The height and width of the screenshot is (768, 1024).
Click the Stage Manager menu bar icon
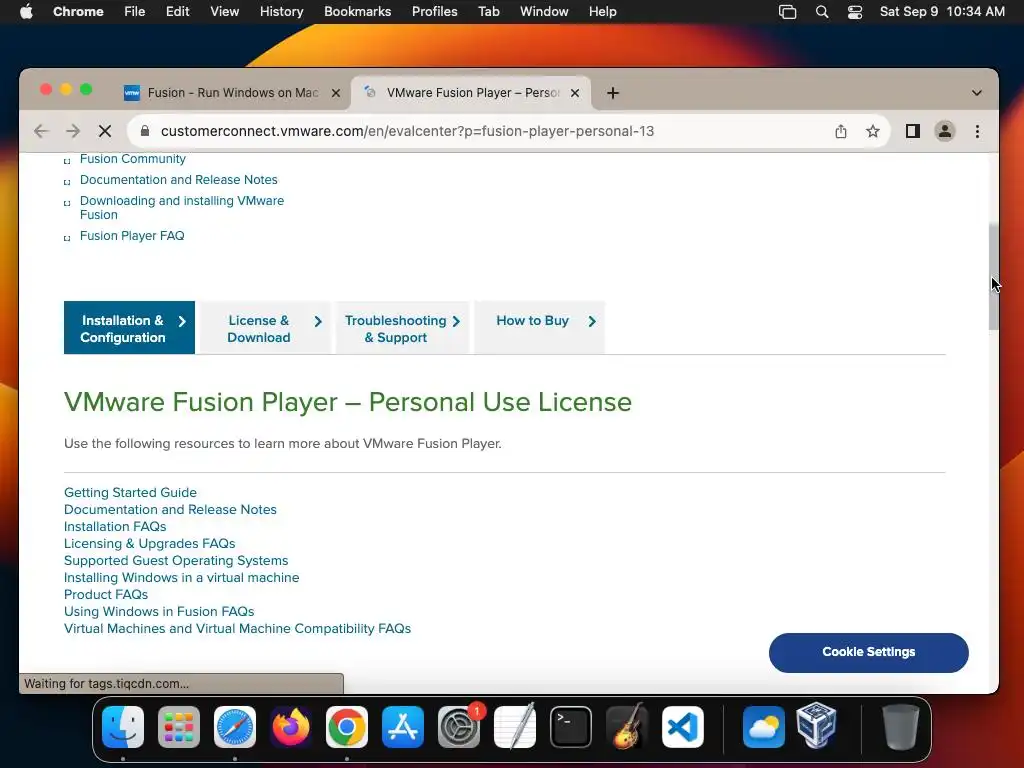click(788, 12)
